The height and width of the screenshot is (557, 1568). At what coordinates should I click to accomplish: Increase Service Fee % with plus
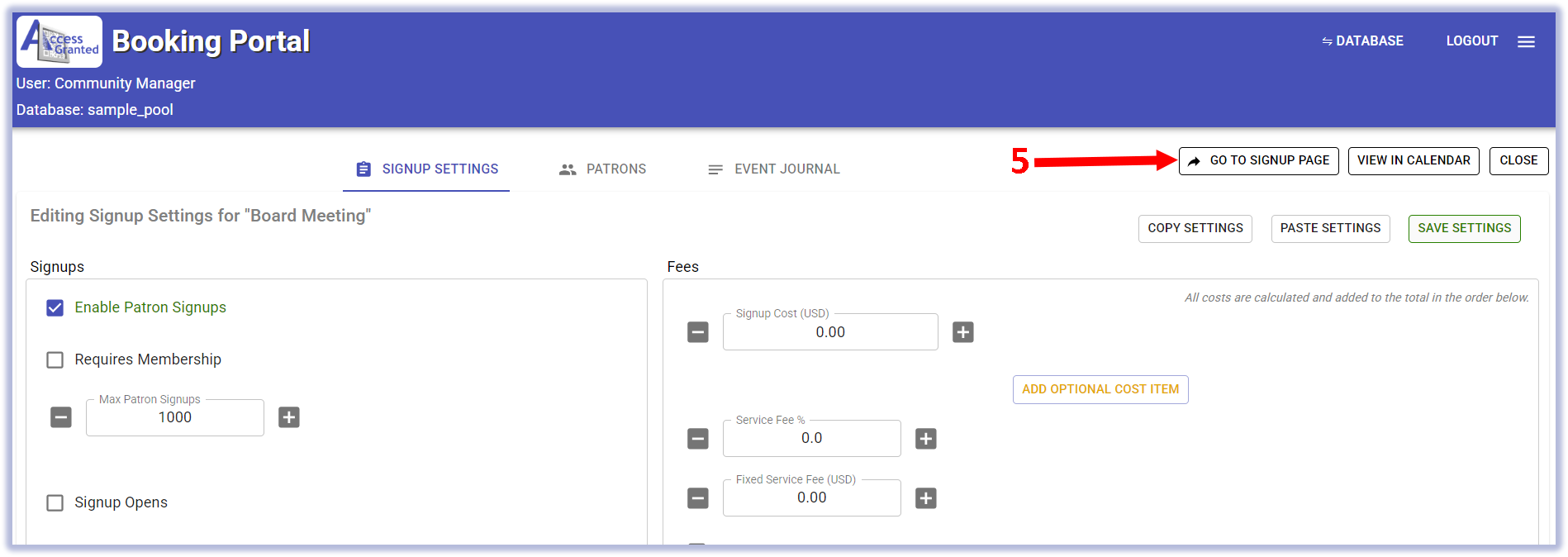click(x=926, y=439)
